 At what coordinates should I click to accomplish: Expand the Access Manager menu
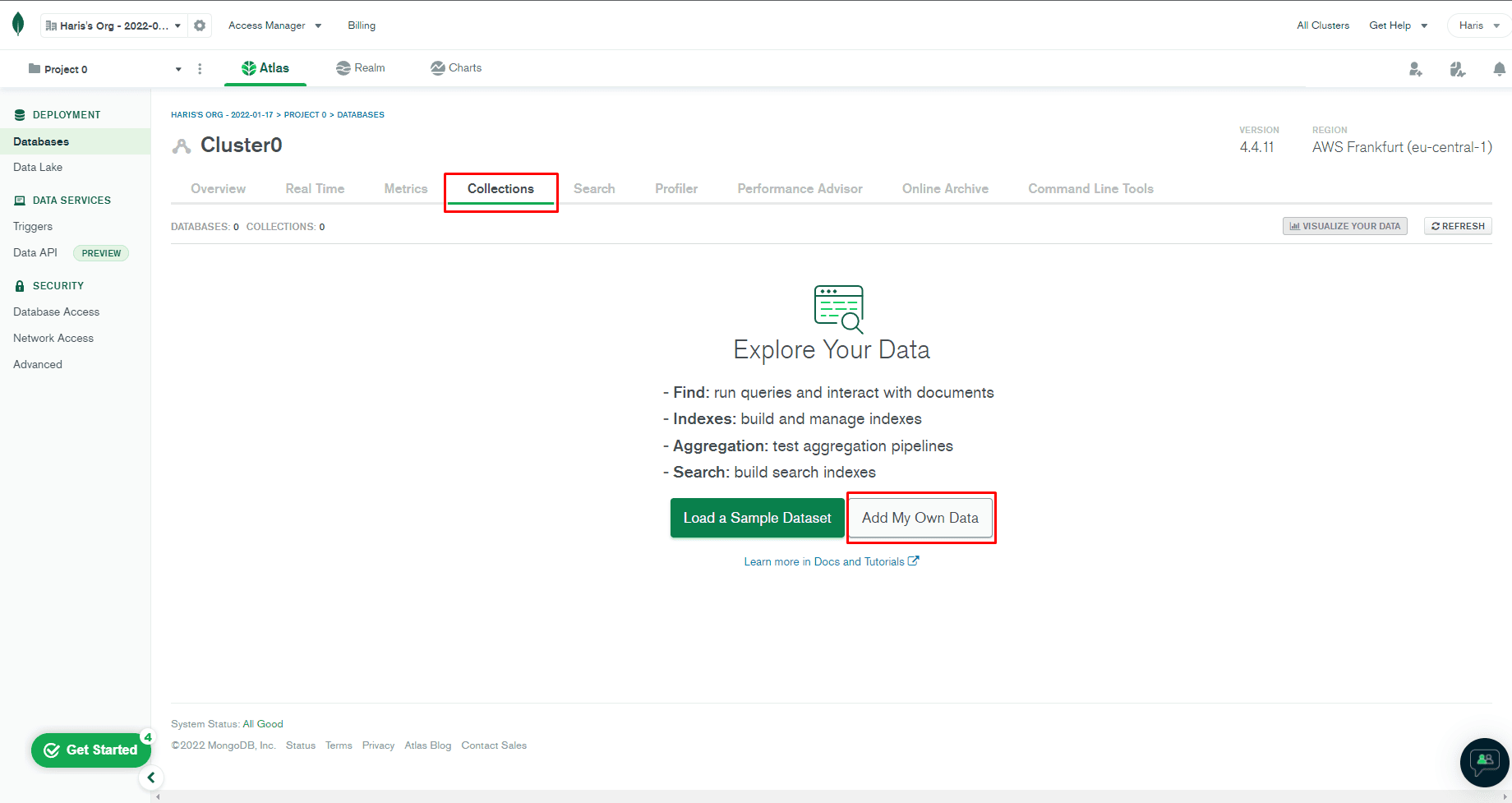(274, 25)
